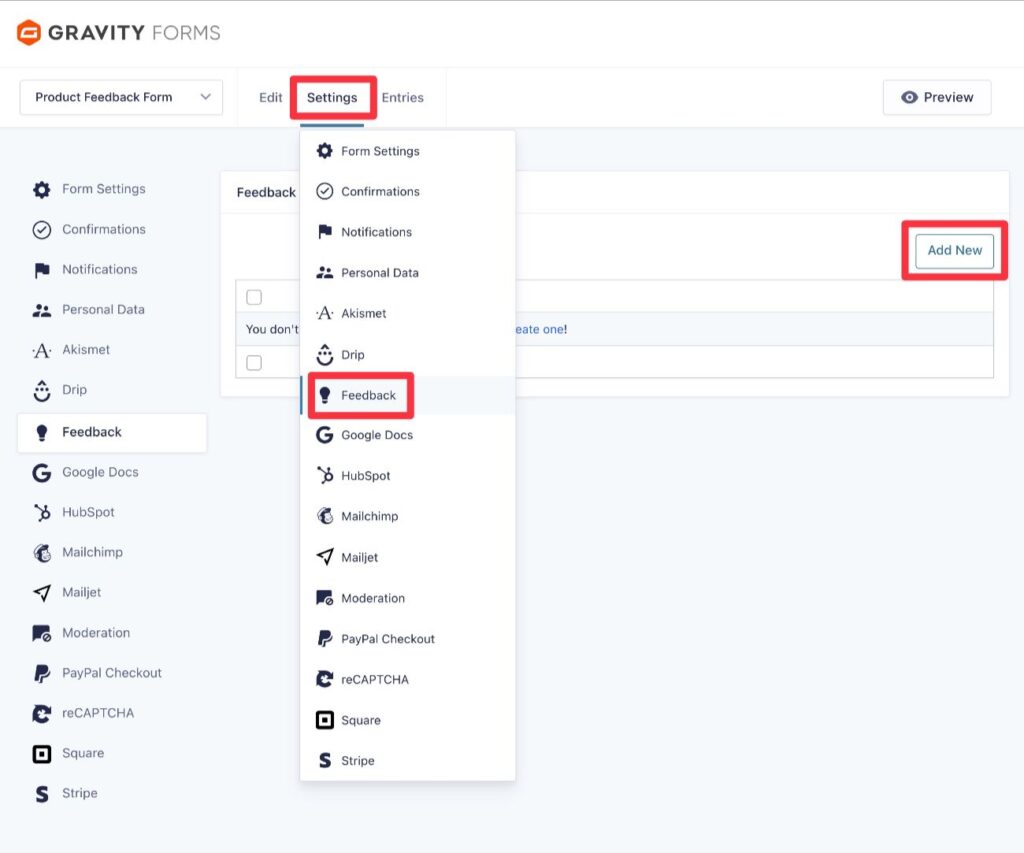Choose Personal Data in the dropdown menu
Image resolution: width=1024 pixels, height=853 pixels.
point(408,273)
